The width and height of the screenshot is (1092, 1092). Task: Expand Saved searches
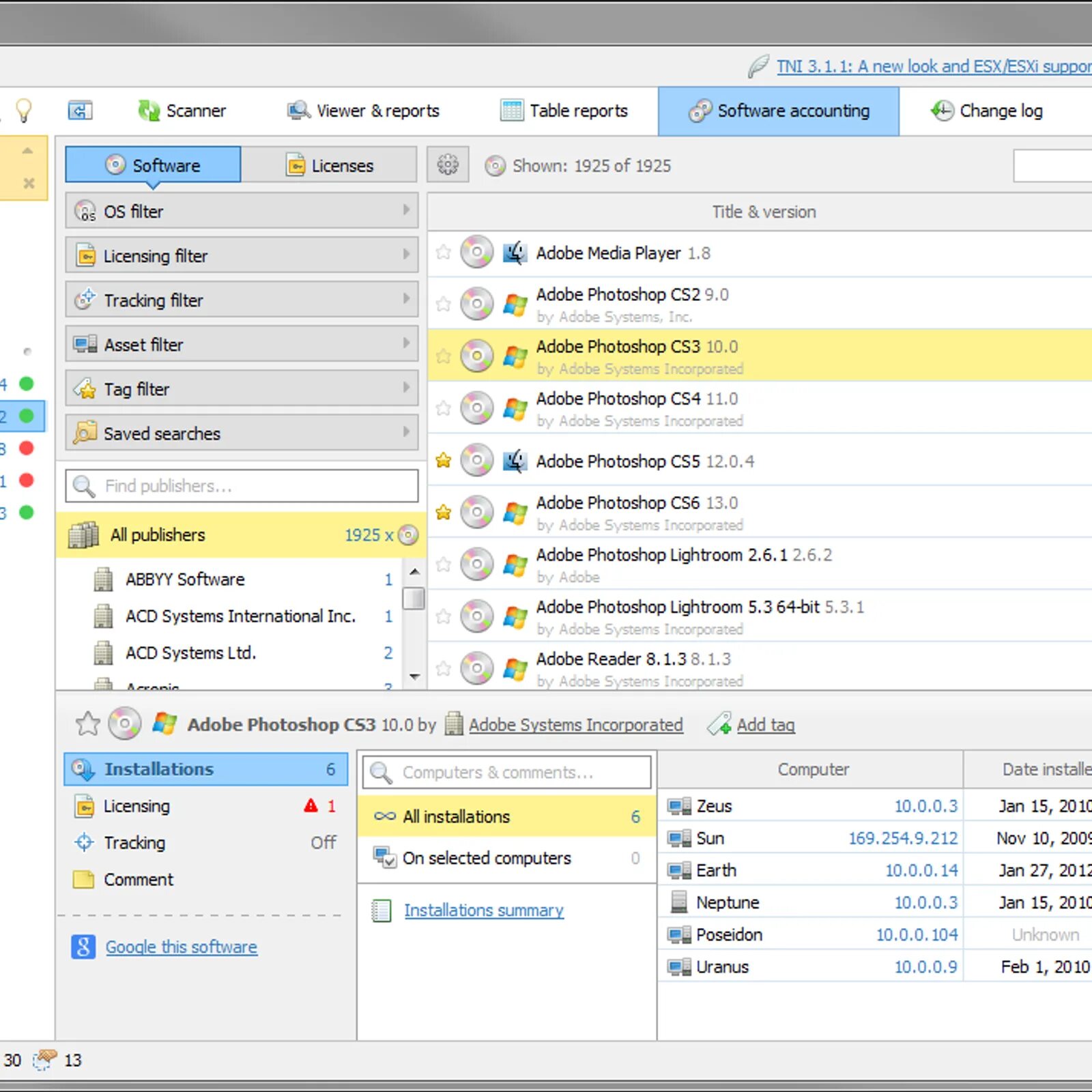242,433
